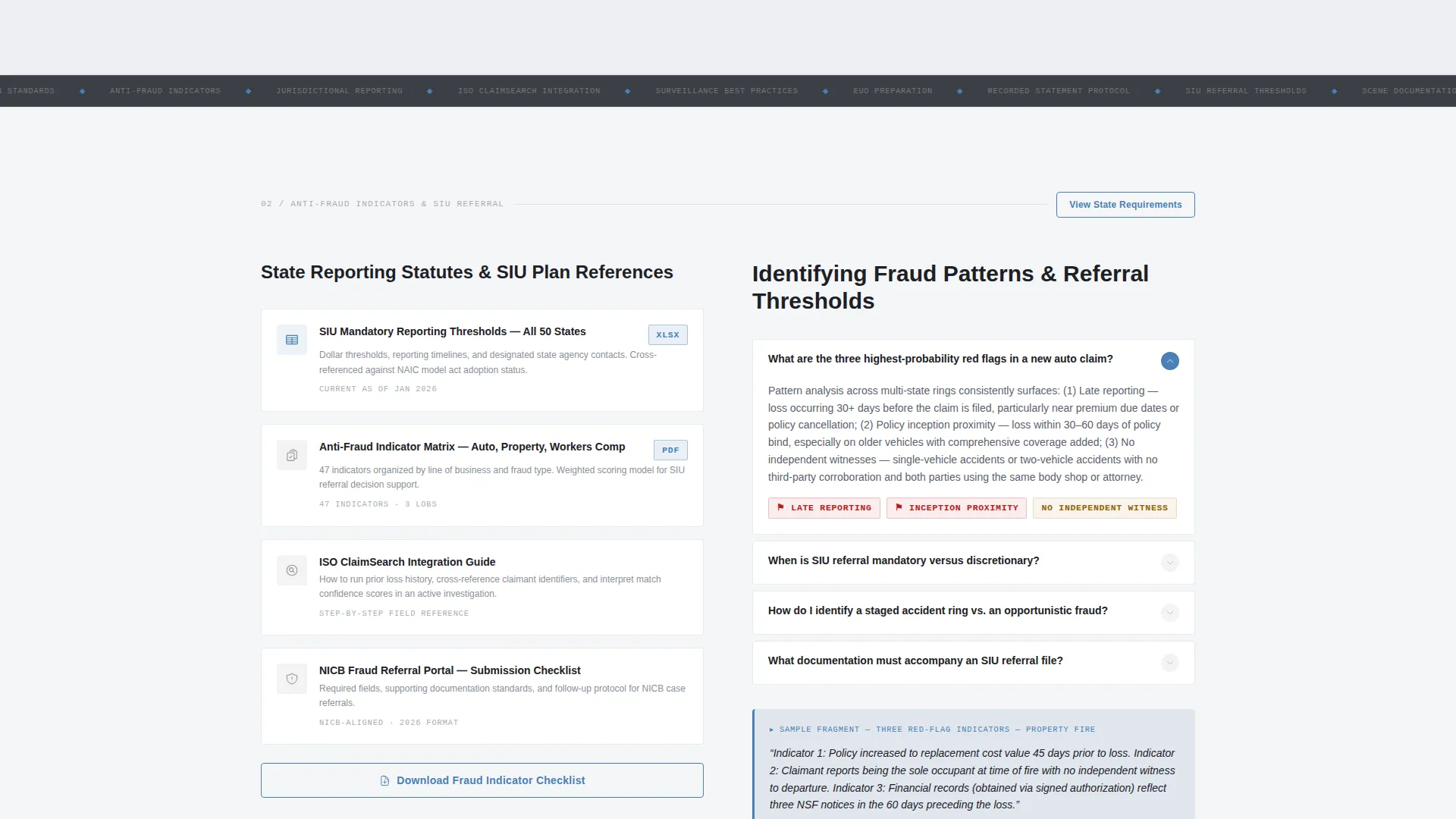Collapse the three highest-probability red flags answer

click(x=1170, y=361)
